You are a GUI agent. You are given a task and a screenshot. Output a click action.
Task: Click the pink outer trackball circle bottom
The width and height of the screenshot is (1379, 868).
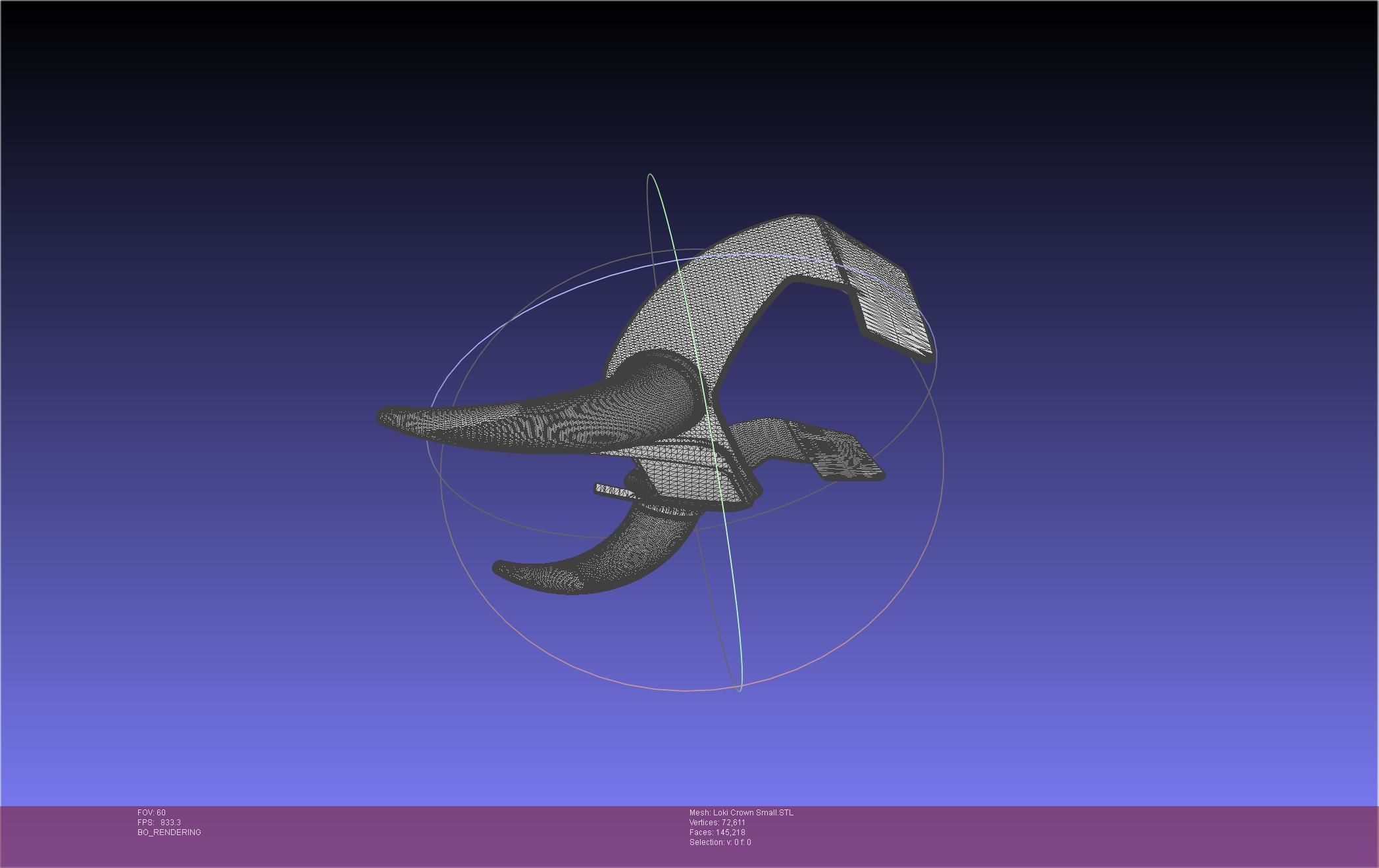[684, 690]
